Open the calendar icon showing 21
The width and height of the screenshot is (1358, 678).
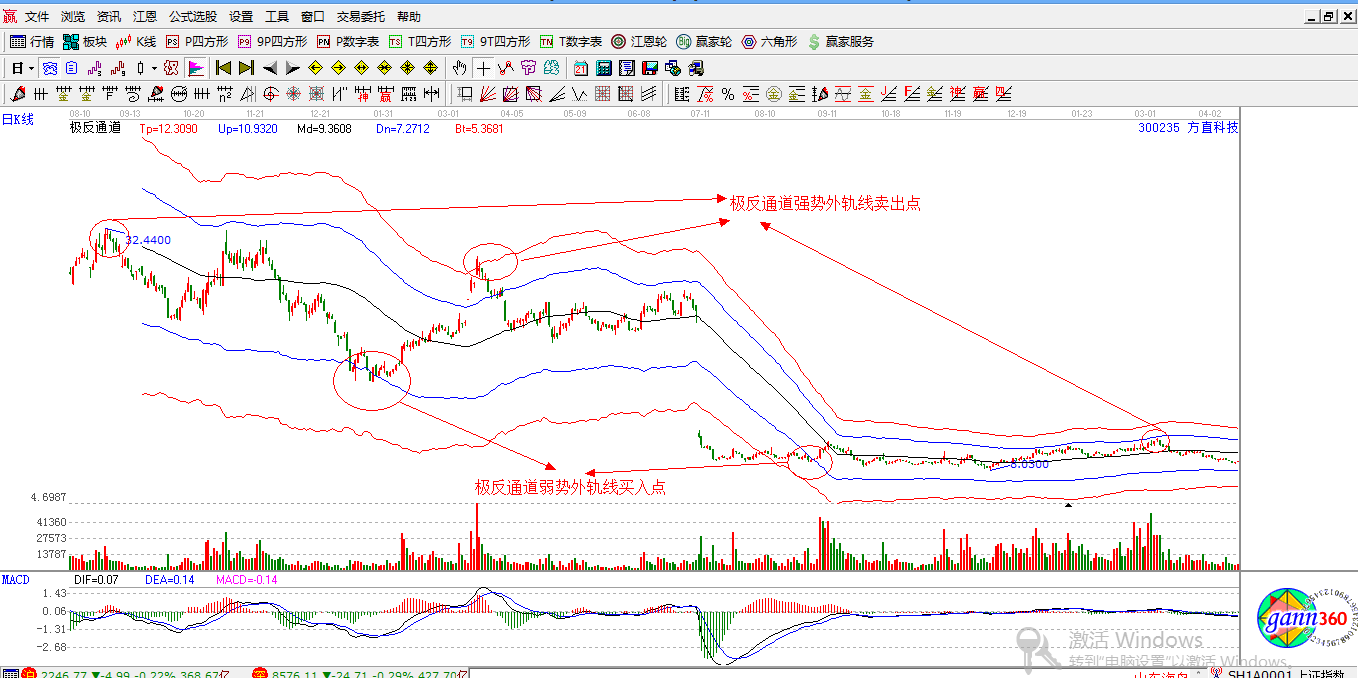coord(581,68)
